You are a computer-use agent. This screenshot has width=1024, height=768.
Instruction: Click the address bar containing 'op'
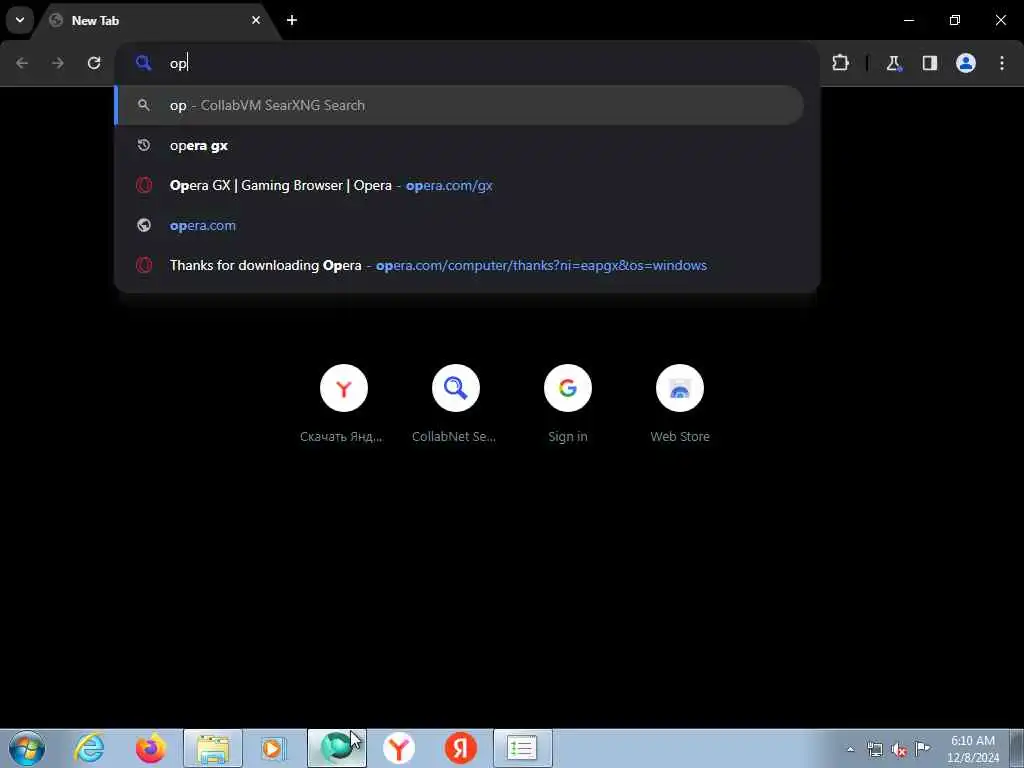point(467,63)
